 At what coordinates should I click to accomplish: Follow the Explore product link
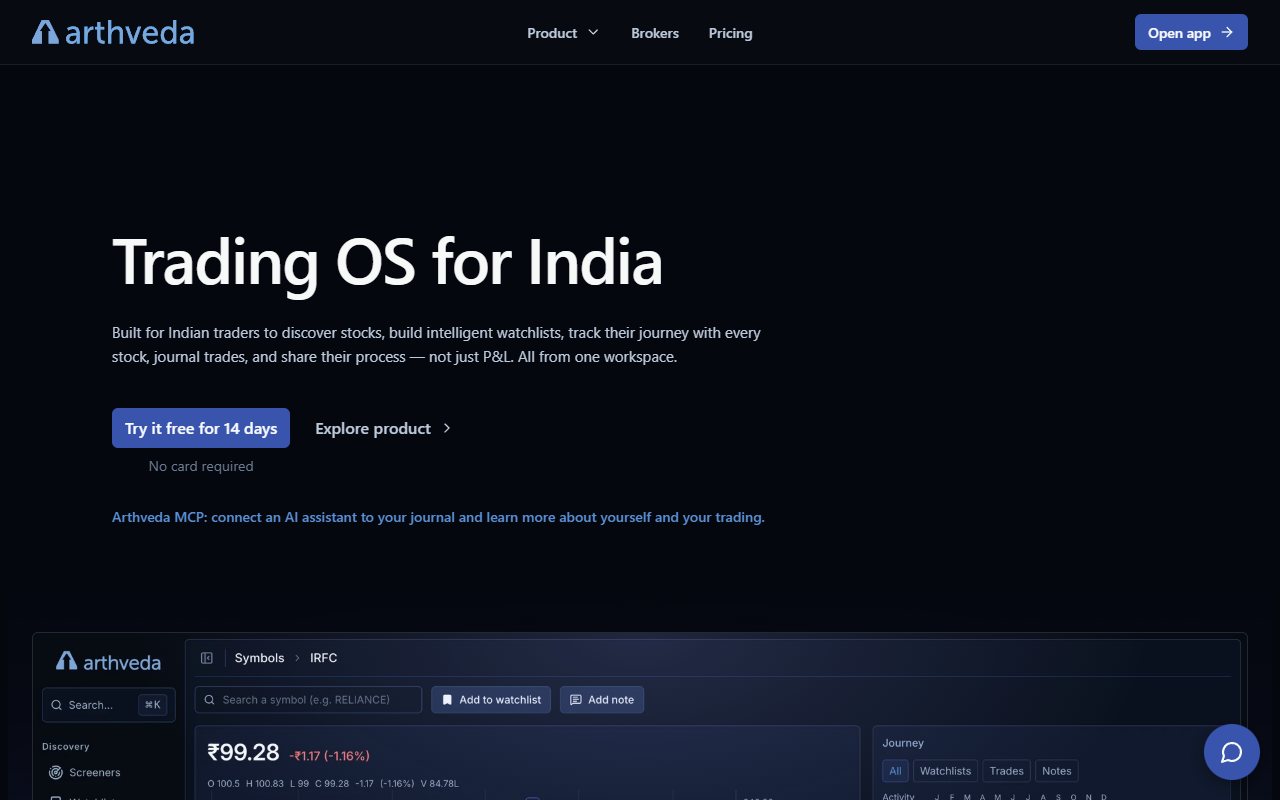[x=384, y=428]
